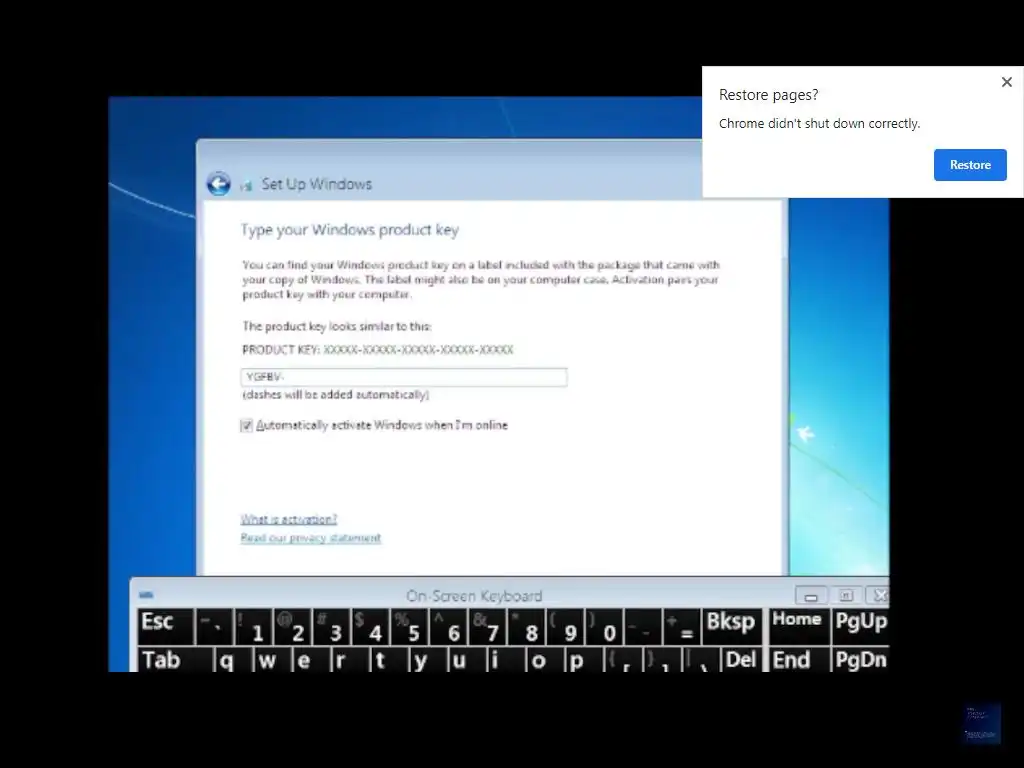Screen dimensions: 1024x768
Task: Tap the 7 key on the On-Screen Keyboard
Action: (x=487, y=626)
